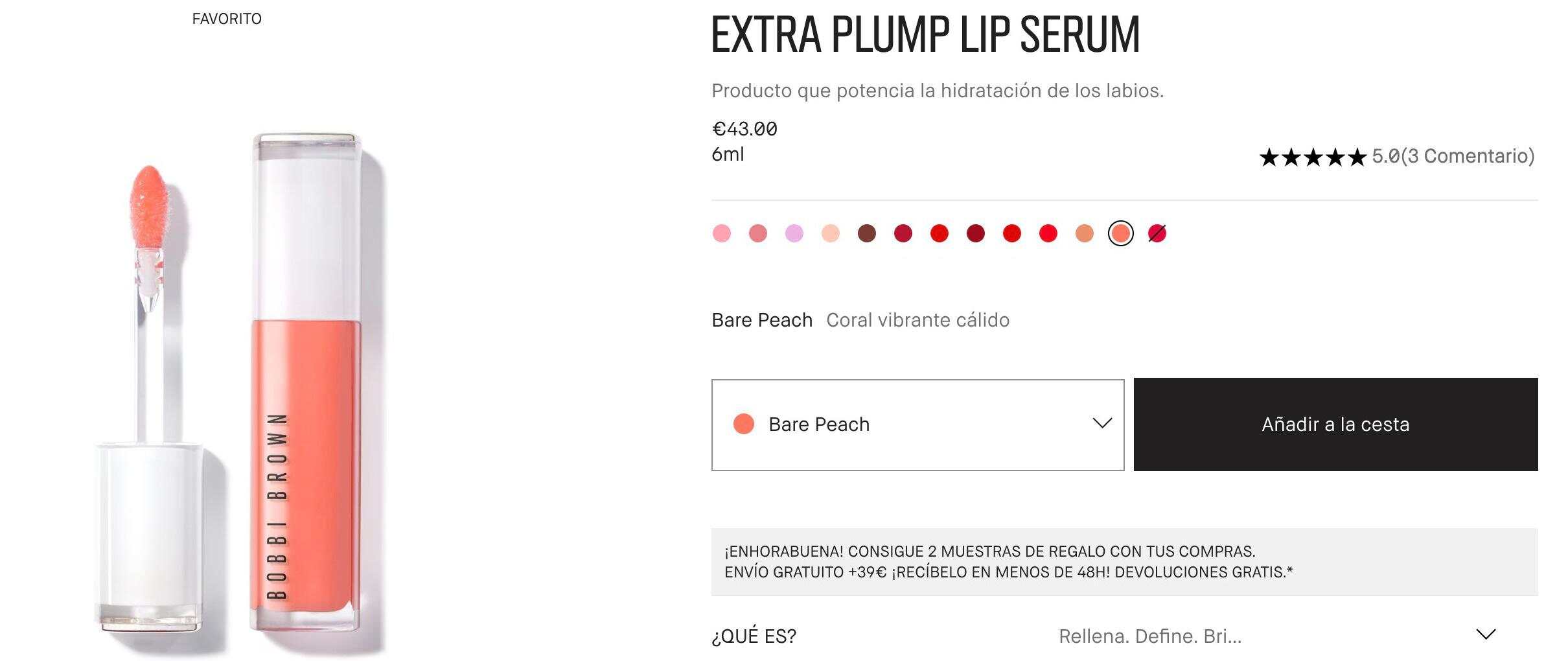This screenshot has width=1568, height=661.
Task: Choose the selected Bare Peach coral swatch
Action: [x=1120, y=233]
